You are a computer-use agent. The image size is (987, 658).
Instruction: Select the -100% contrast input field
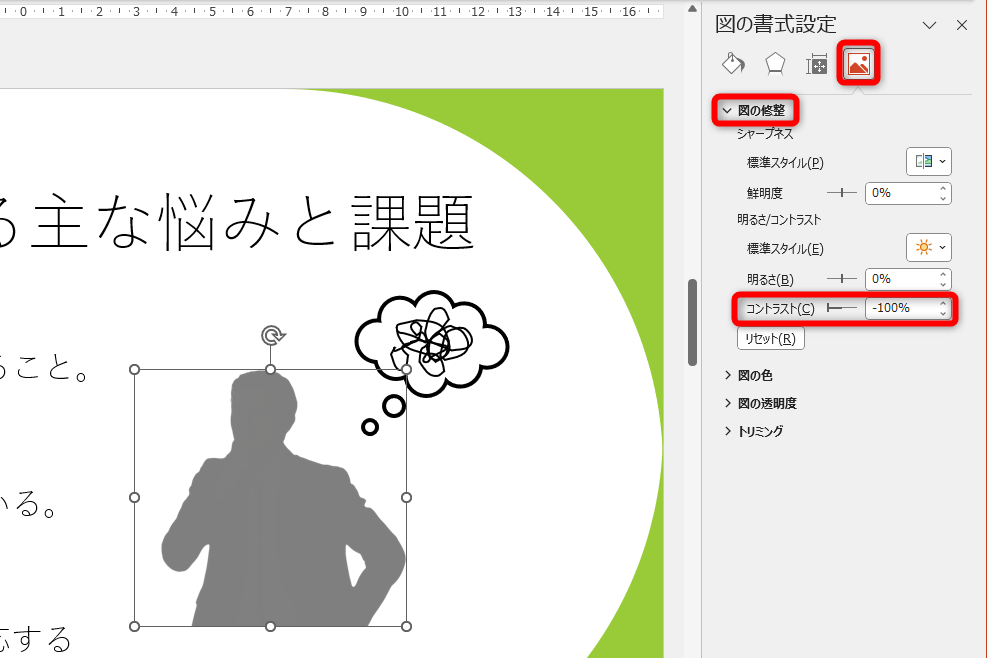pos(898,310)
